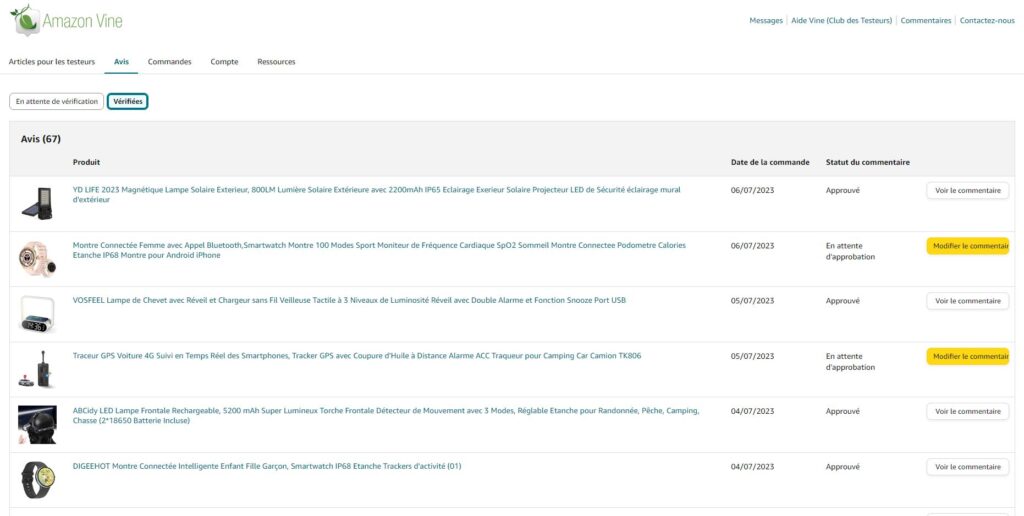1024x516 pixels.
Task: Modify the comment for Montre Connectée Femme
Action: pos(967,246)
